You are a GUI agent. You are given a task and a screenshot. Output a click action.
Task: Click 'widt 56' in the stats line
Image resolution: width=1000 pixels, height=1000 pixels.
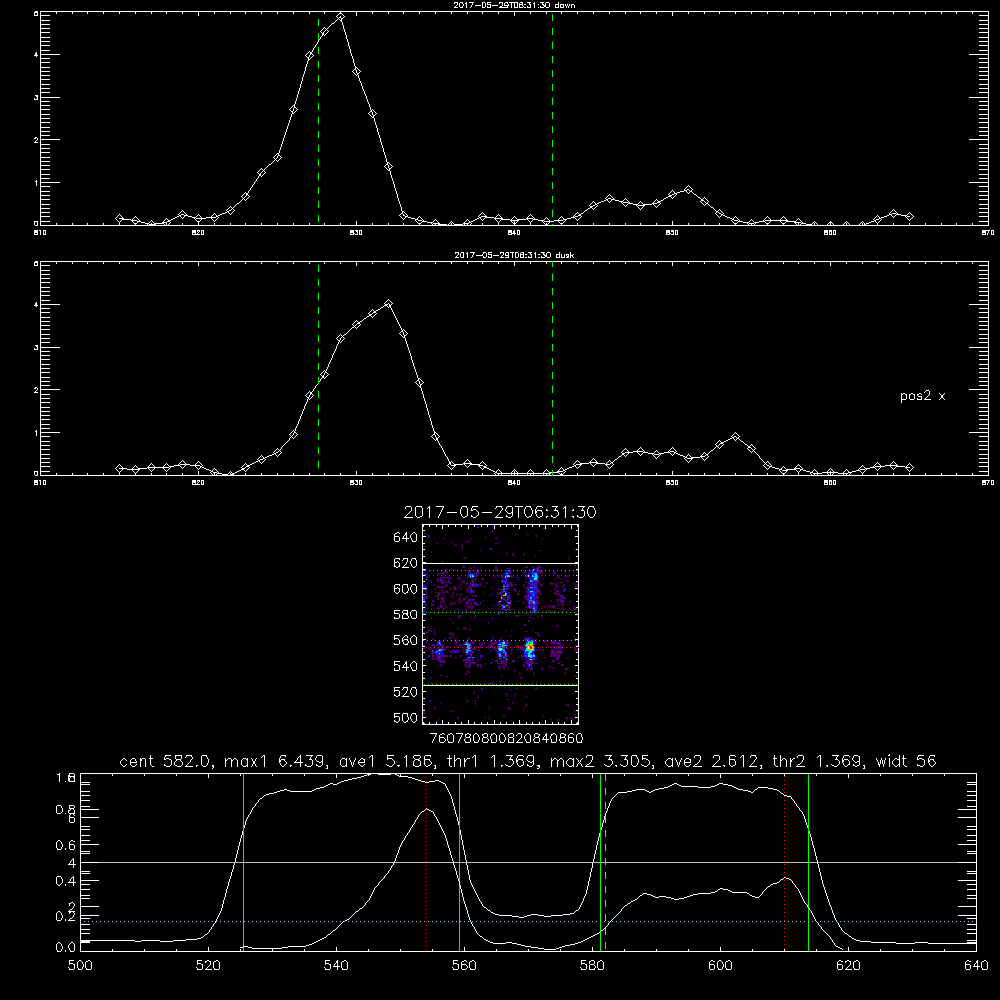906,761
